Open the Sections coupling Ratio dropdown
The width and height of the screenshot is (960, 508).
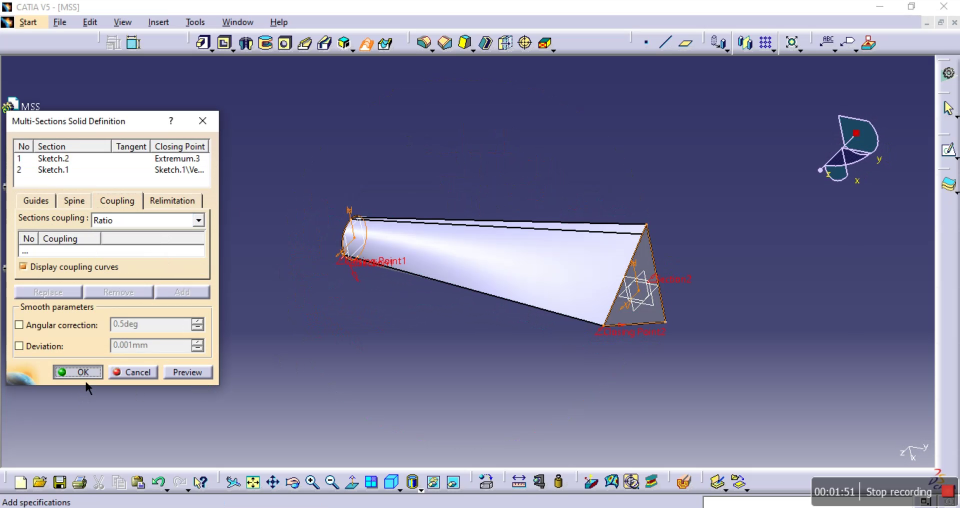(x=198, y=220)
